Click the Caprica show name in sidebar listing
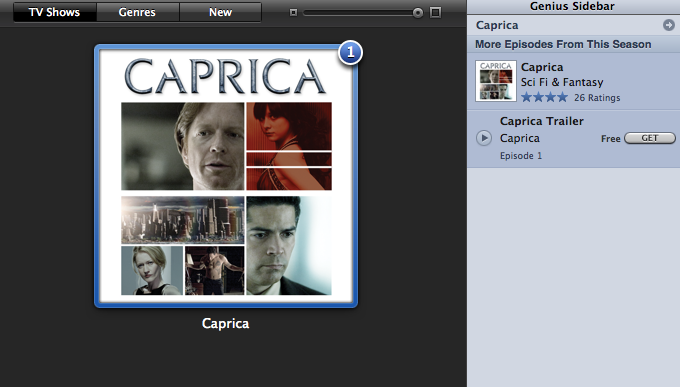The height and width of the screenshot is (387, 680). click(x=542, y=67)
